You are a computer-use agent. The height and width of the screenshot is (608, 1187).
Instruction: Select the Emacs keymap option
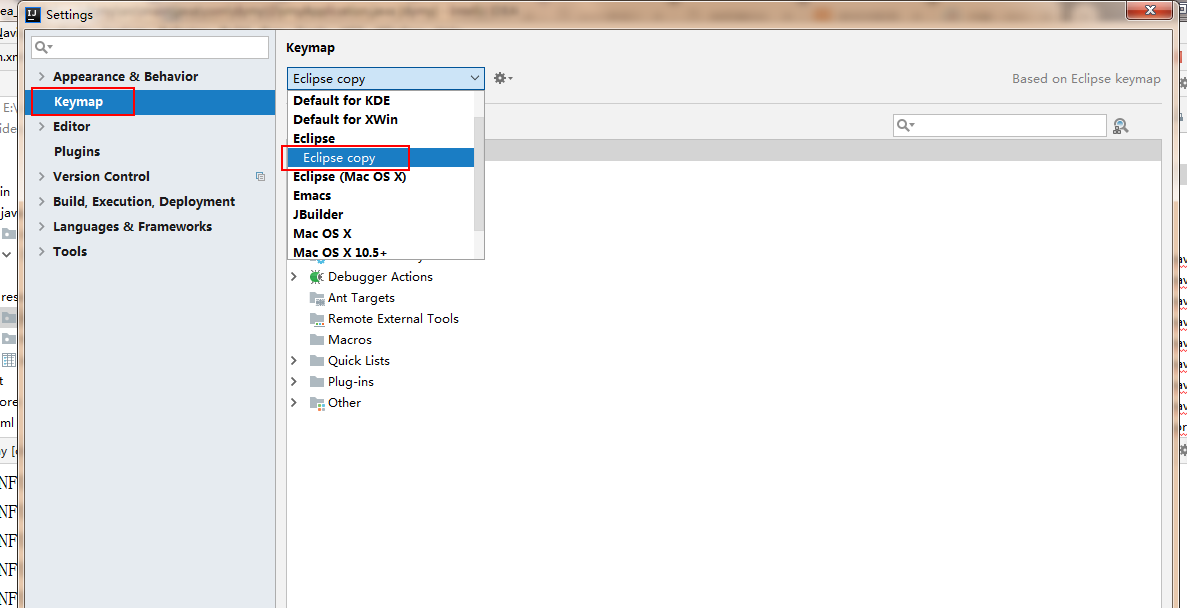[x=381, y=195]
